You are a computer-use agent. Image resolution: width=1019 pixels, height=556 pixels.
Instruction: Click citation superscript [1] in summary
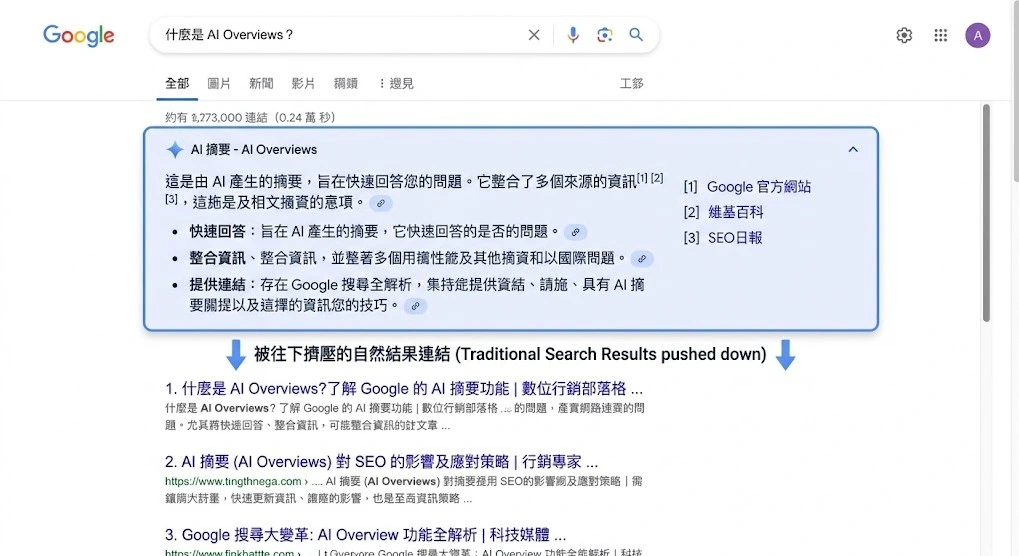coord(642,177)
